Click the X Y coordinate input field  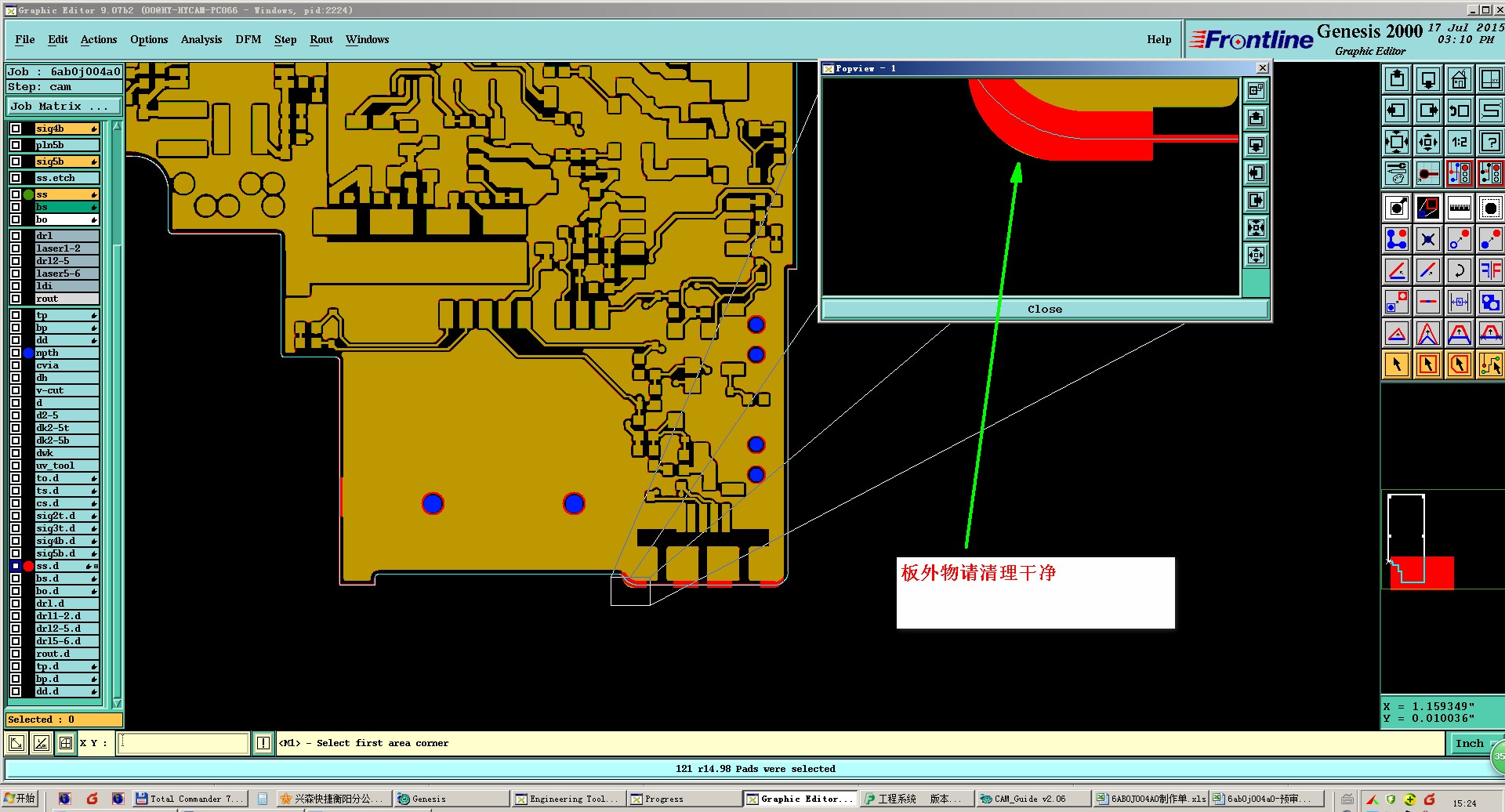click(183, 743)
